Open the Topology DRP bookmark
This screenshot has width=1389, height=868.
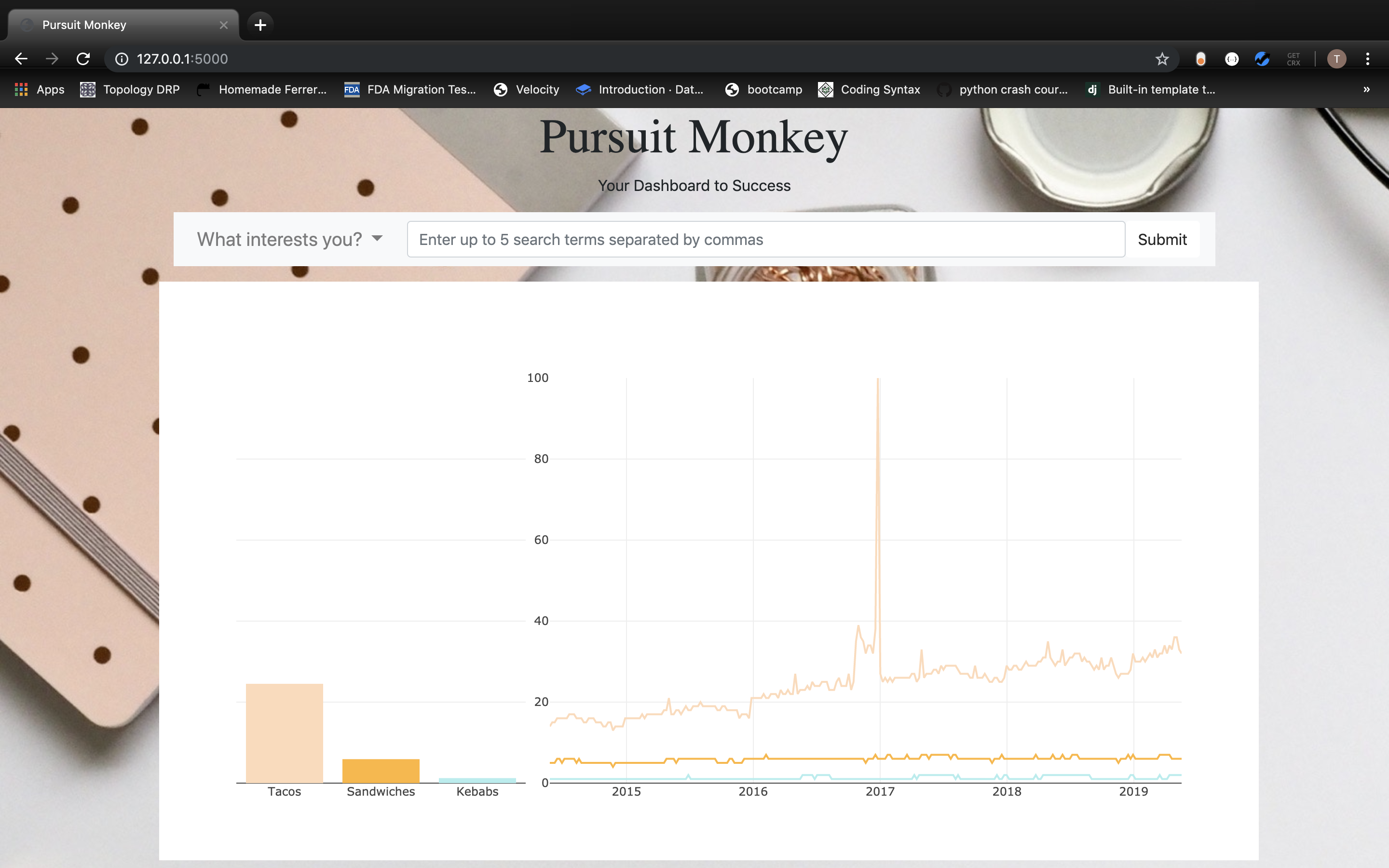point(130,90)
